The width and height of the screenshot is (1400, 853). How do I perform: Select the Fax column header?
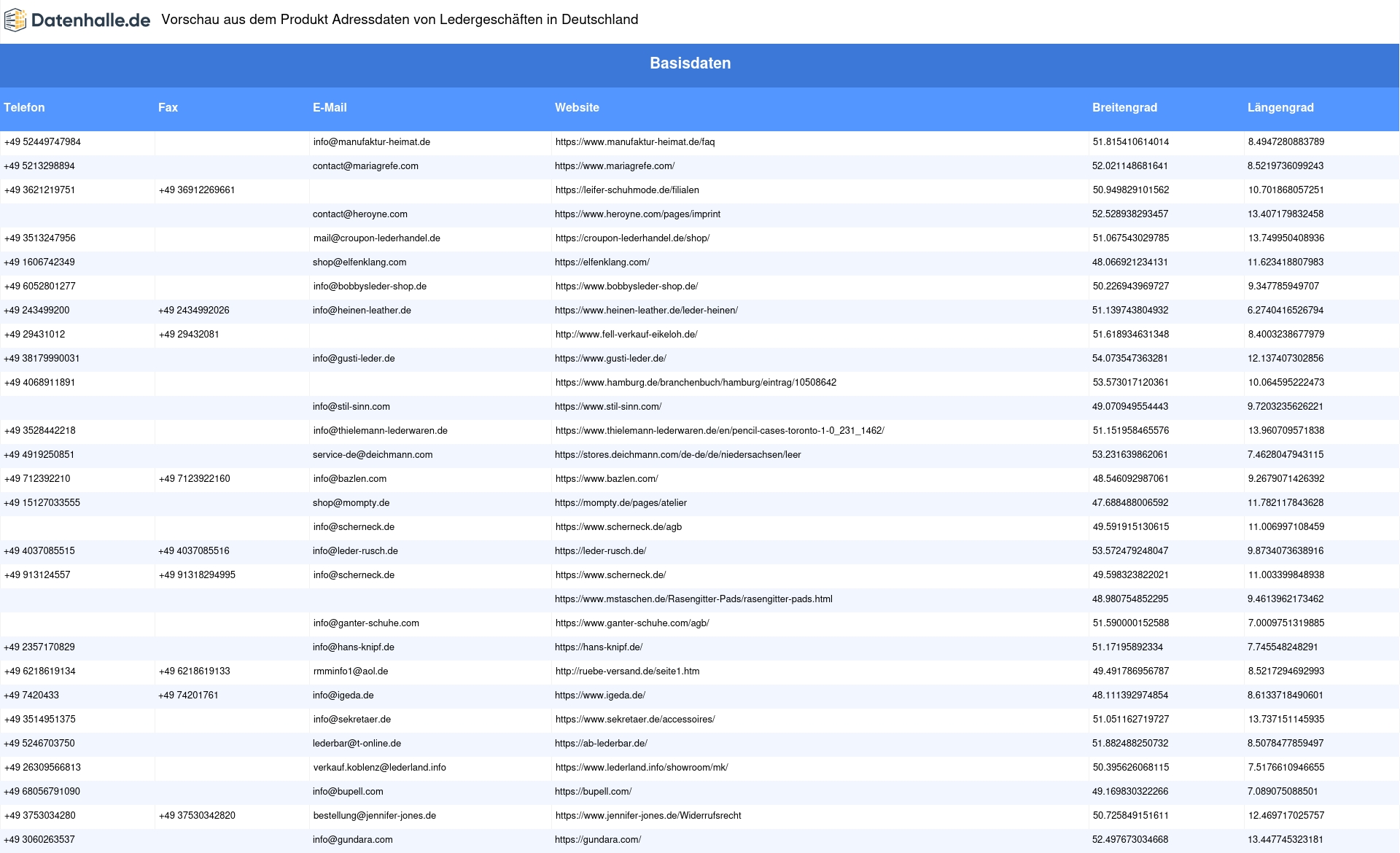168,107
